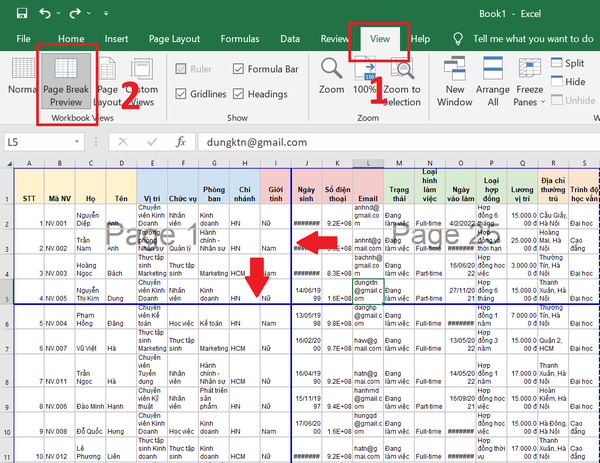600x463 pixels.
Task: Click the Phòng ban header cell
Action: pyautogui.click(x=214, y=186)
